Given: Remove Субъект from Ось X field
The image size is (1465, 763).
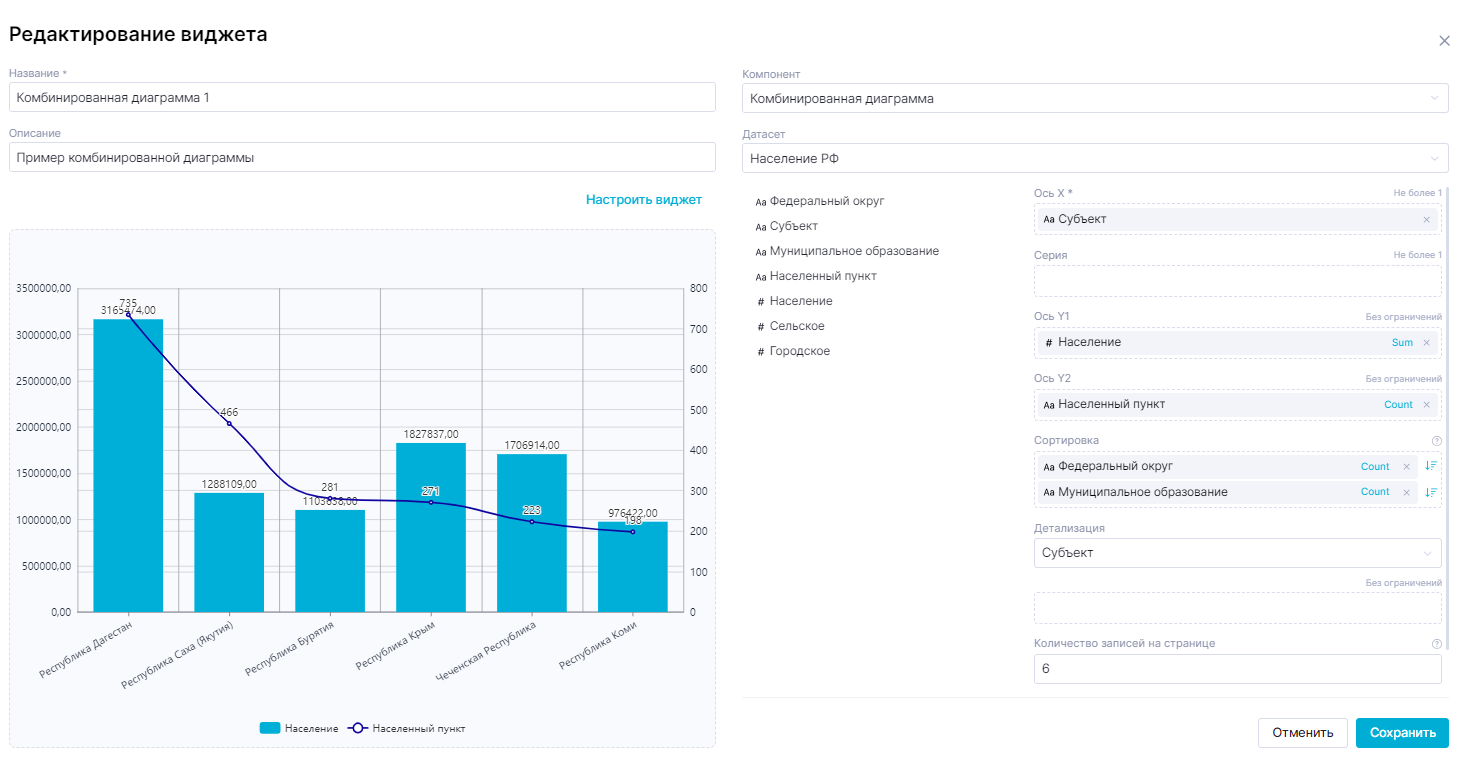Looking at the screenshot, I should pyautogui.click(x=1426, y=220).
